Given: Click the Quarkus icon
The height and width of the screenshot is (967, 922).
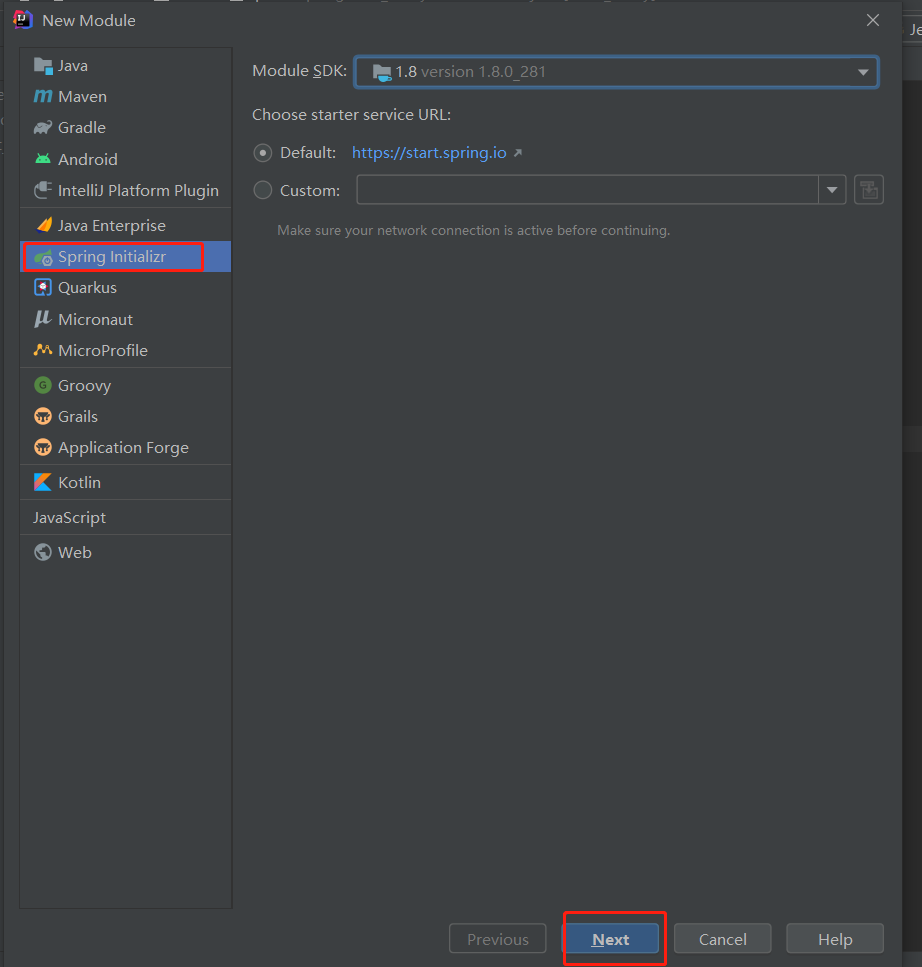Looking at the screenshot, I should tap(43, 287).
